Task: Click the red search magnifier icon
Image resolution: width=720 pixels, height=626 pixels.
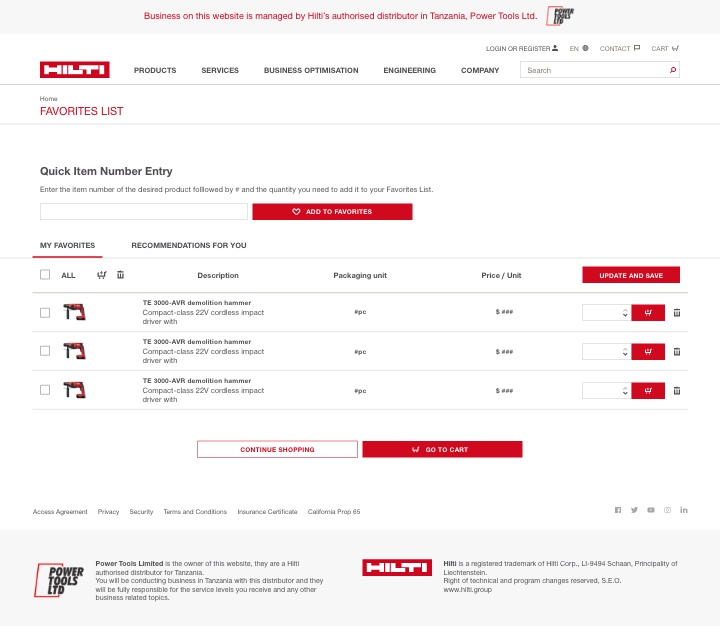Action: [673, 70]
